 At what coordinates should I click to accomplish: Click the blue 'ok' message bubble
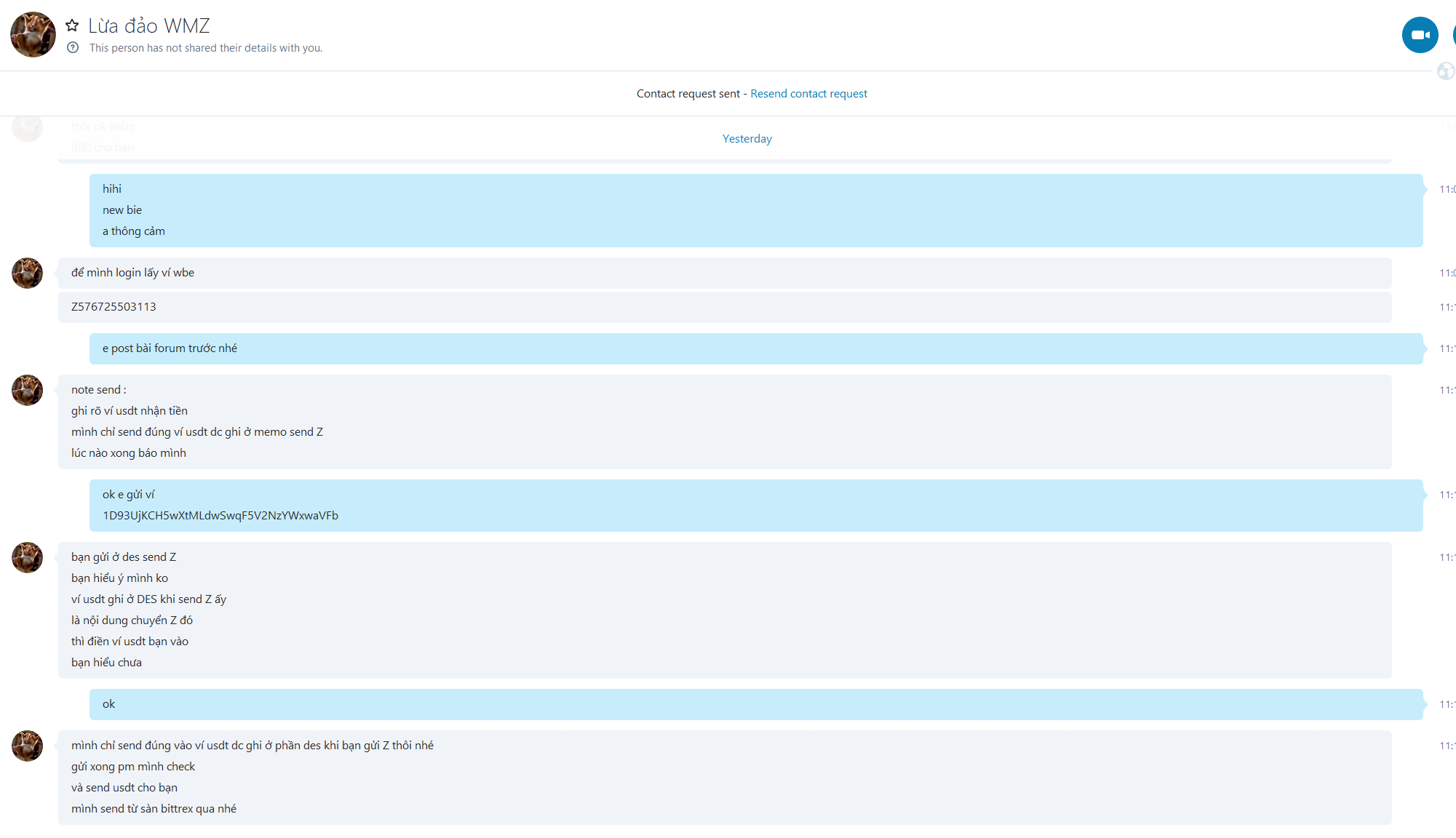point(109,704)
